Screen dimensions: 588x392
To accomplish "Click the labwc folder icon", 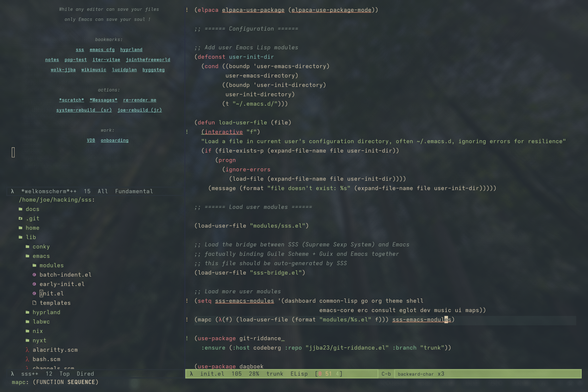I will 27,321.
